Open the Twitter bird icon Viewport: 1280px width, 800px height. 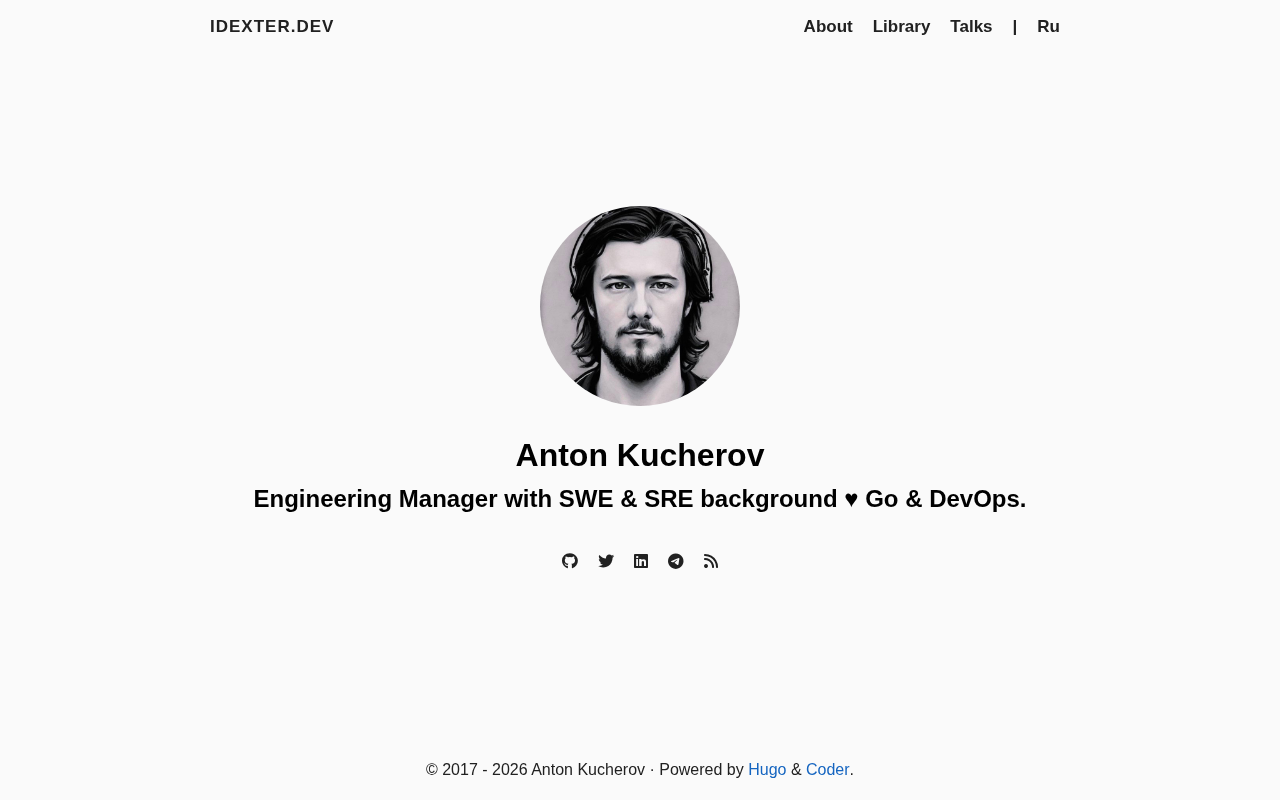point(606,561)
